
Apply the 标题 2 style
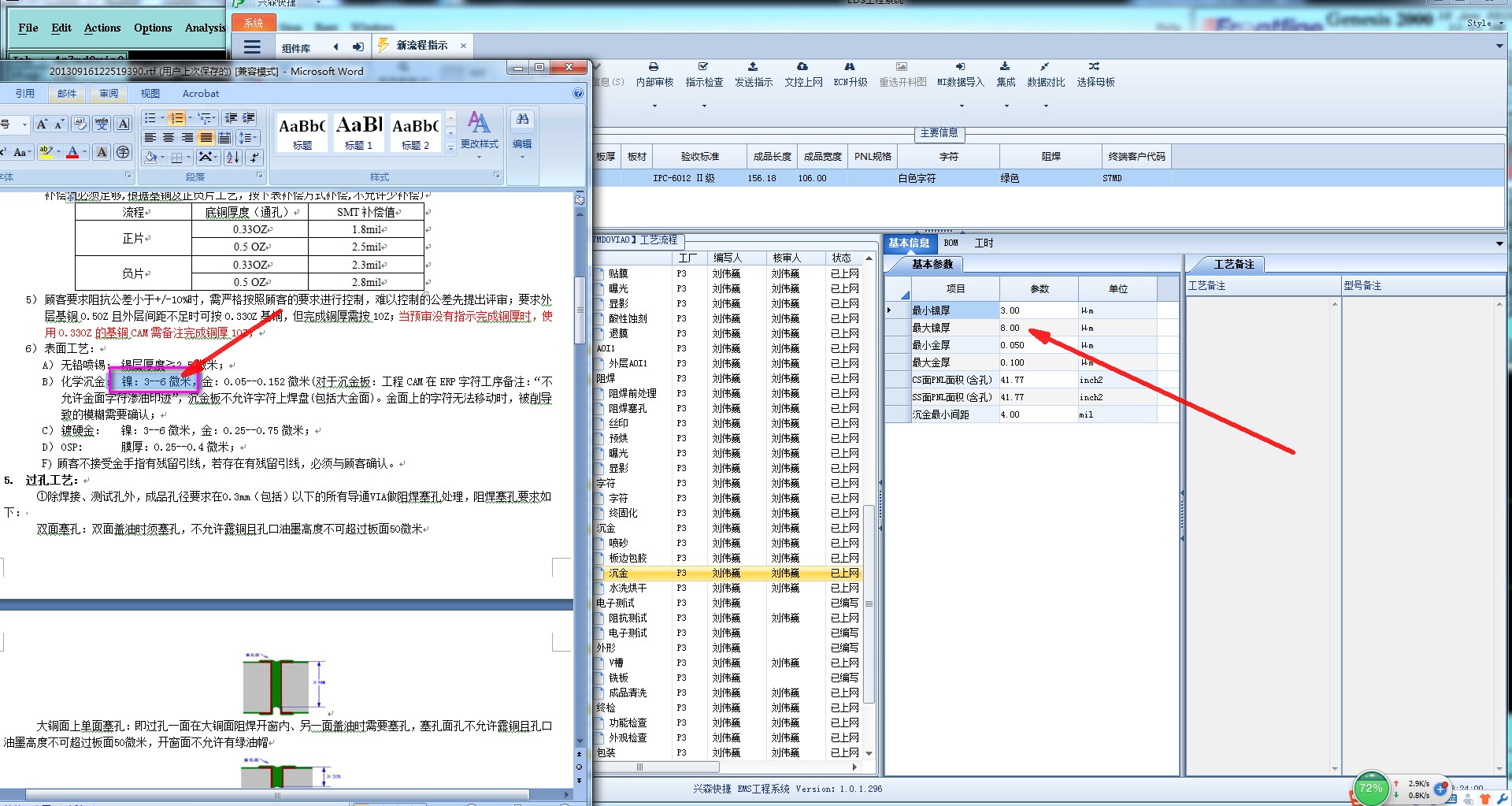415,132
